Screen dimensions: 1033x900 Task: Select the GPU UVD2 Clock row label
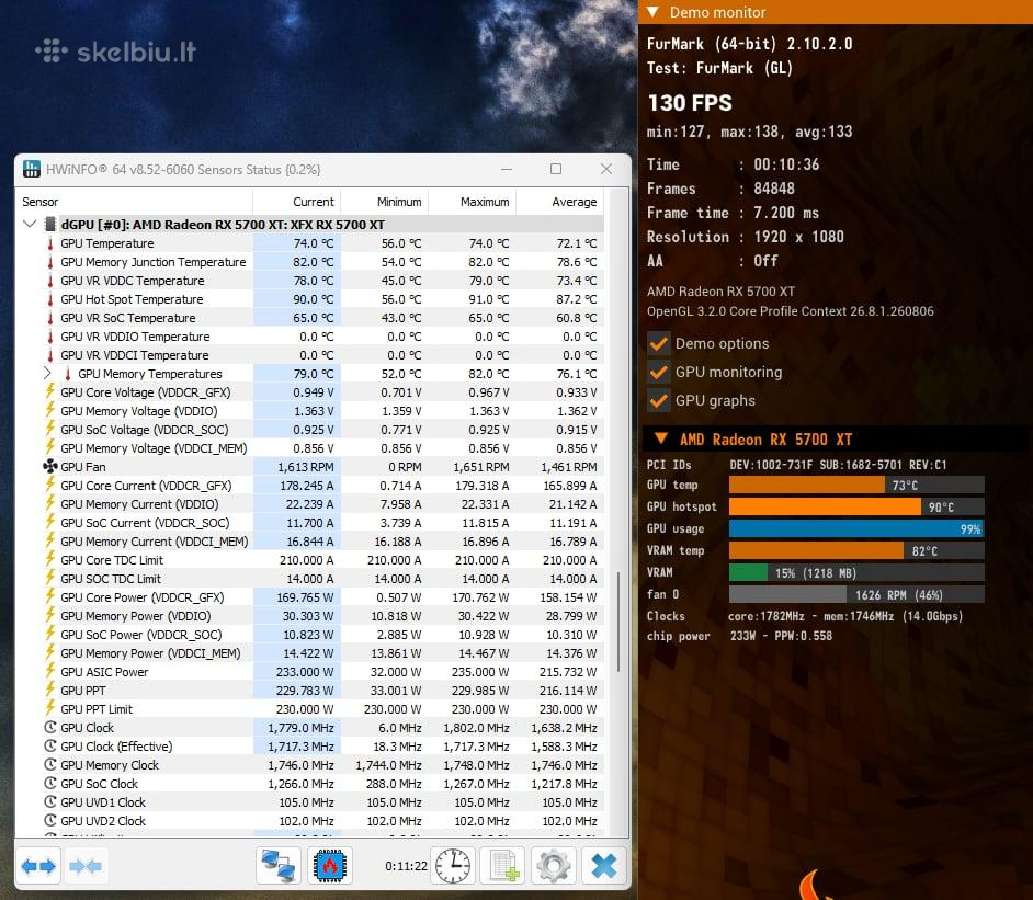point(103,820)
